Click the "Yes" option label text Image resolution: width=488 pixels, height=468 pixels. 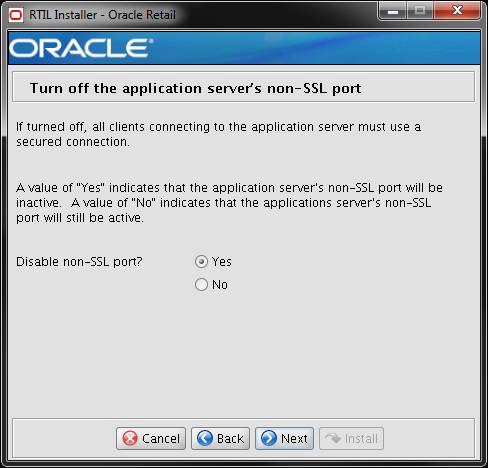[x=222, y=262]
